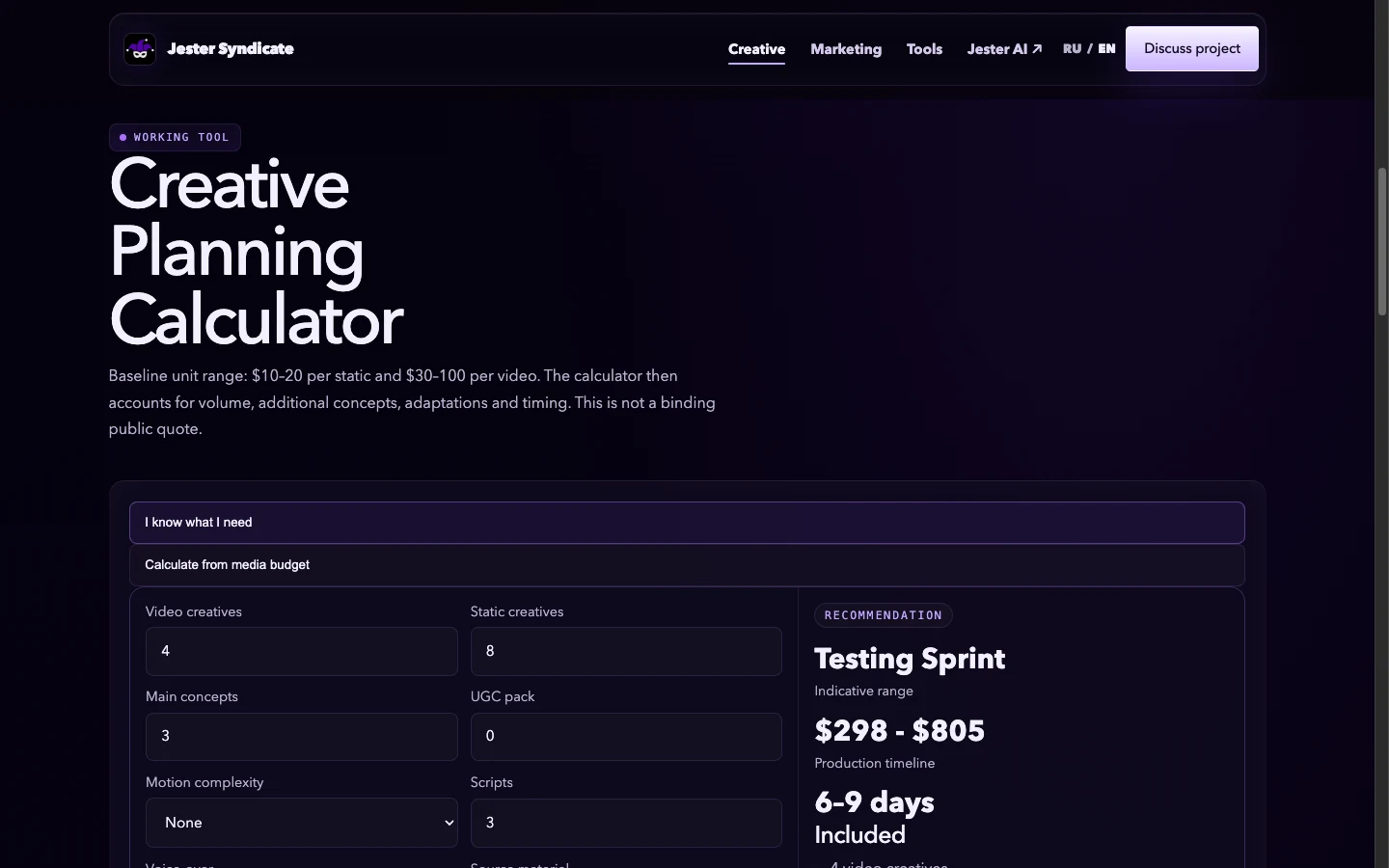Screen dimensions: 1389x868
Task: Click the 'Creative Planning Calculator' heading
Action: tap(256, 252)
